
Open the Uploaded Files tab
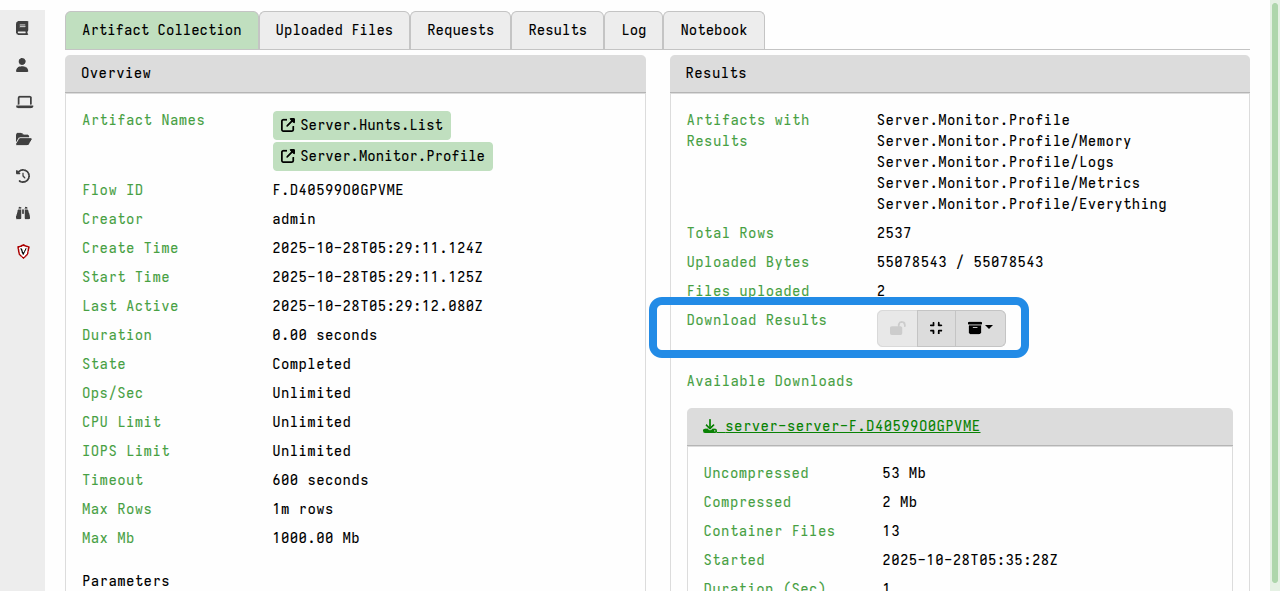(334, 30)
